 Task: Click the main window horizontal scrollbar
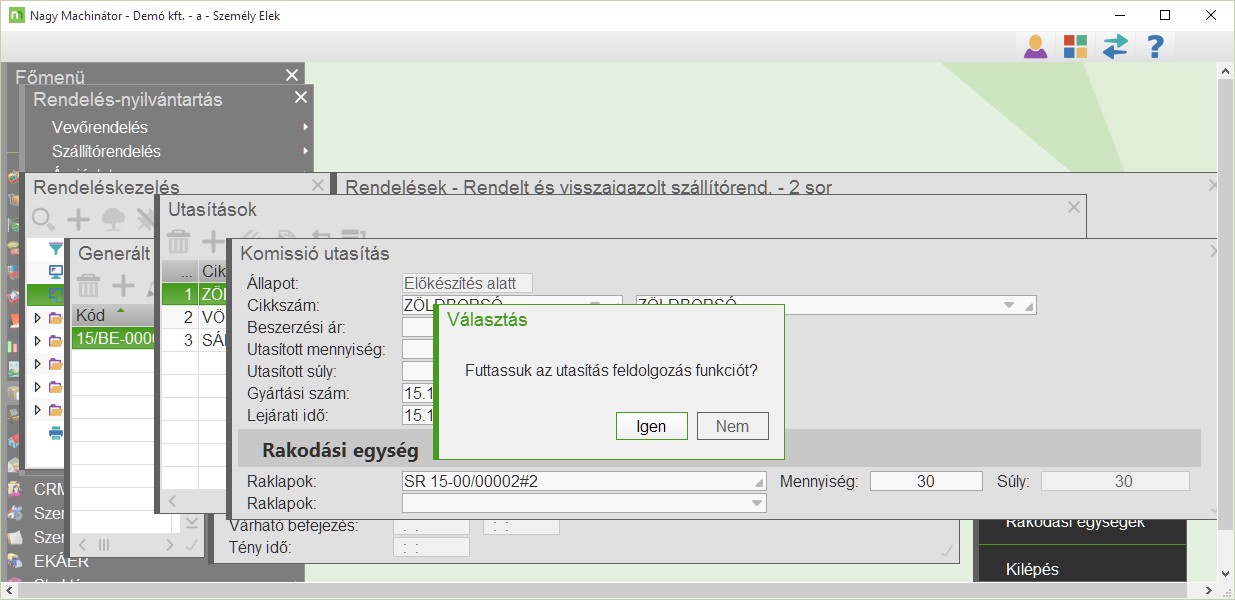(610, 591)
